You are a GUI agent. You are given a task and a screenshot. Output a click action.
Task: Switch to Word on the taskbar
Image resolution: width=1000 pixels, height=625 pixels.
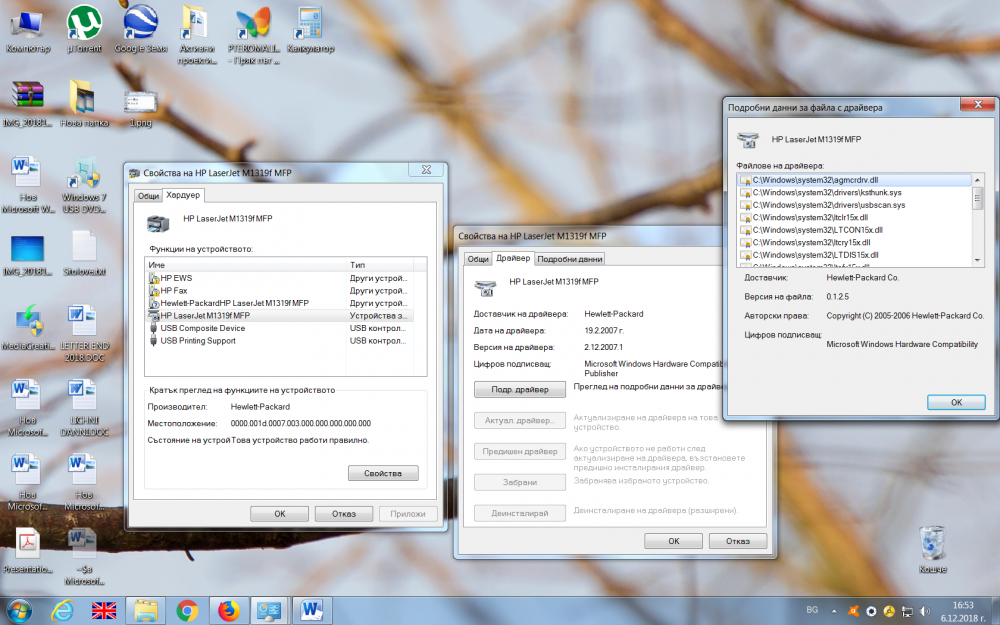(x=312, y=611)
